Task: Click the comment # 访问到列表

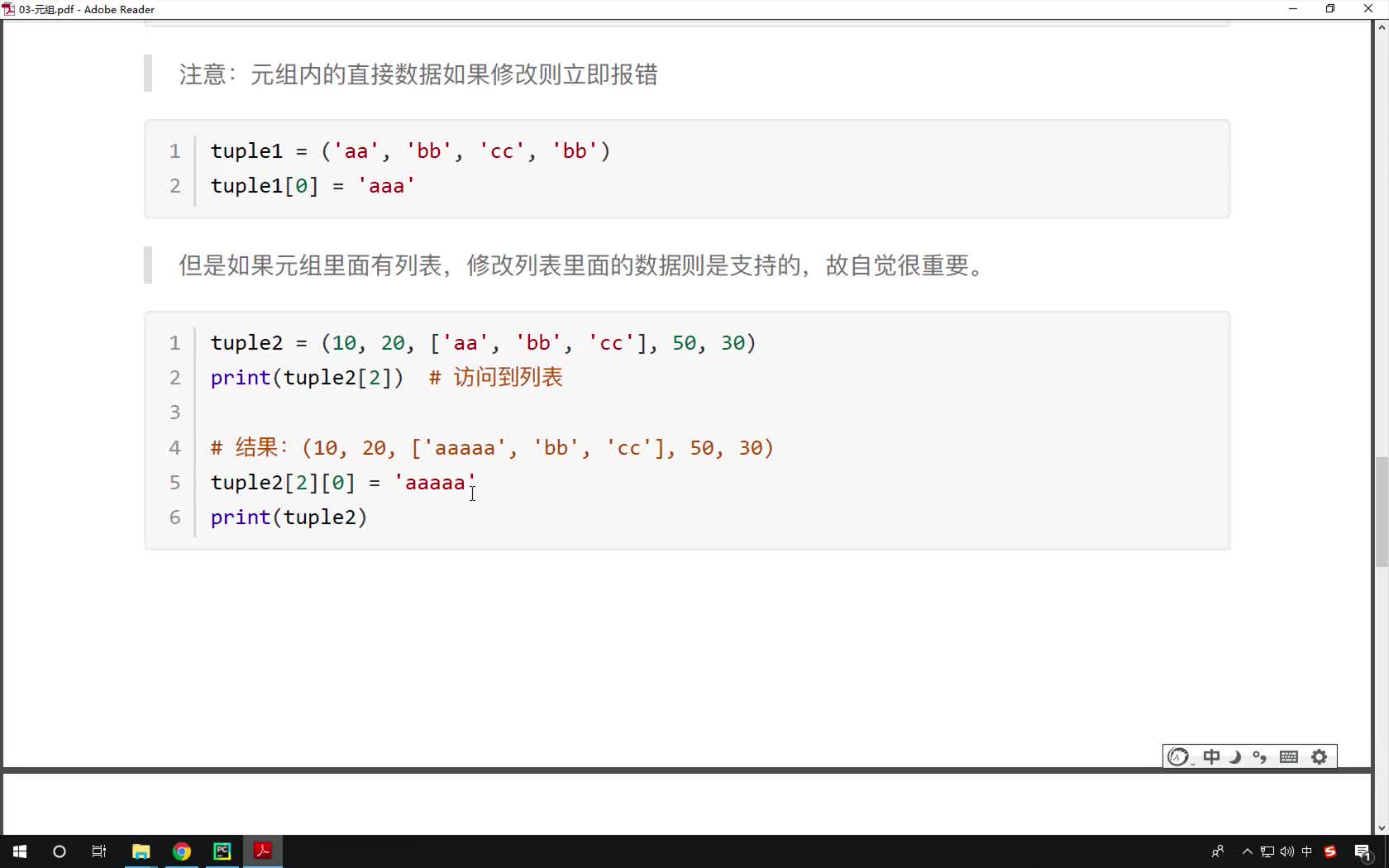Action: 496,378
